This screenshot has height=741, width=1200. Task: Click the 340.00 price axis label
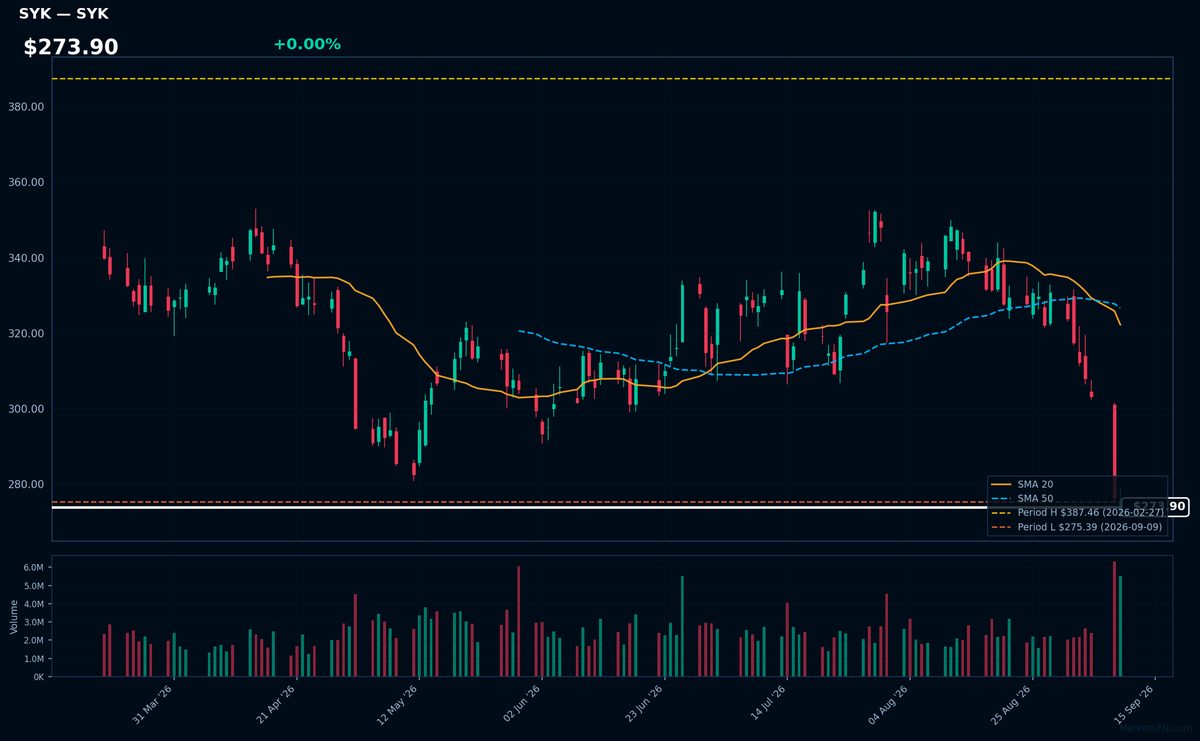coord(28,258)
